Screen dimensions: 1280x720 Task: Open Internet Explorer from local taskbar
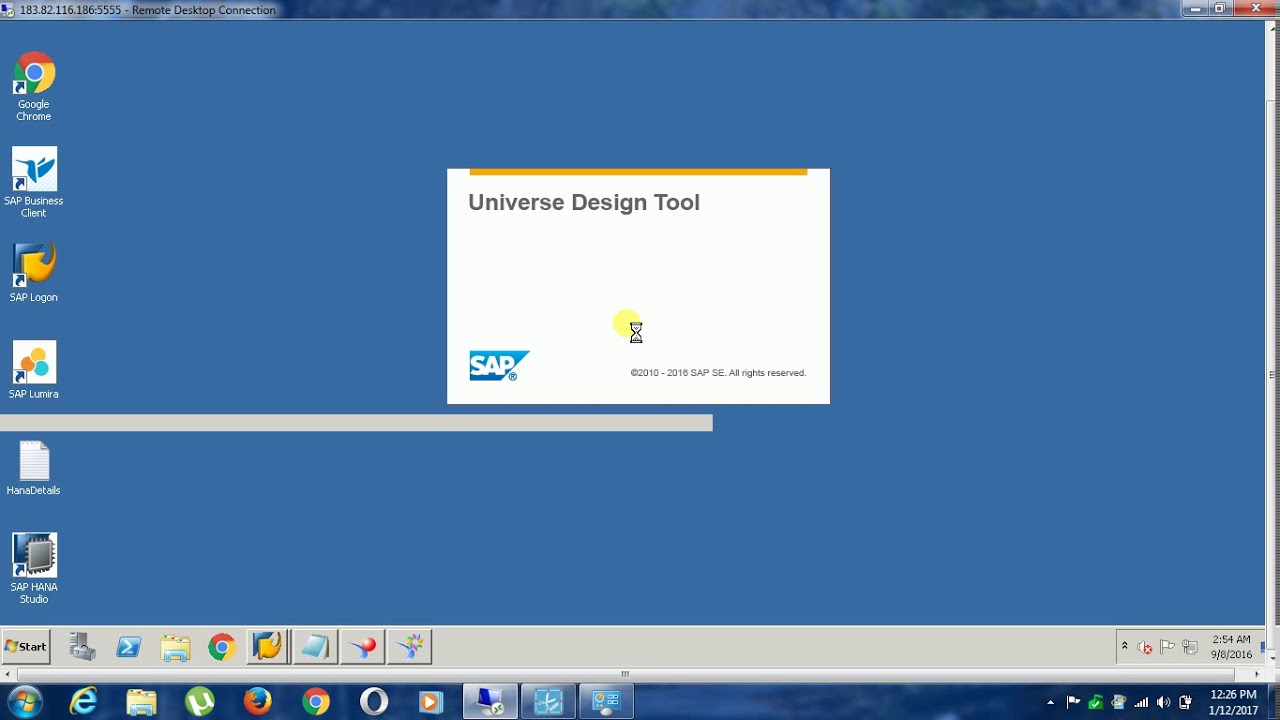tap(83, 702)
